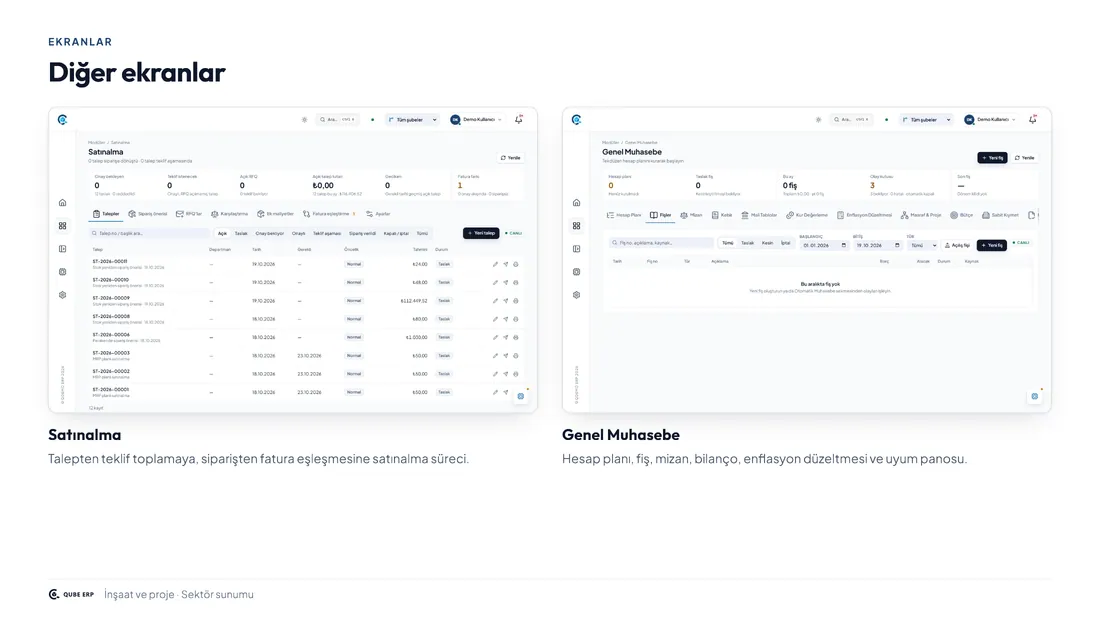This screenshot has height=619, width=1100.
Task: Click the edit pencil for ST-2026-00006
Action: [495, 338]
